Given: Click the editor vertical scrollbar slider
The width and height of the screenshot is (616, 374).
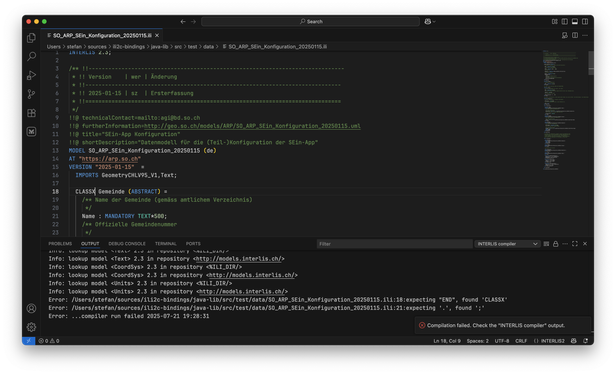Looking at the screenshot, I should click(591, 62).
